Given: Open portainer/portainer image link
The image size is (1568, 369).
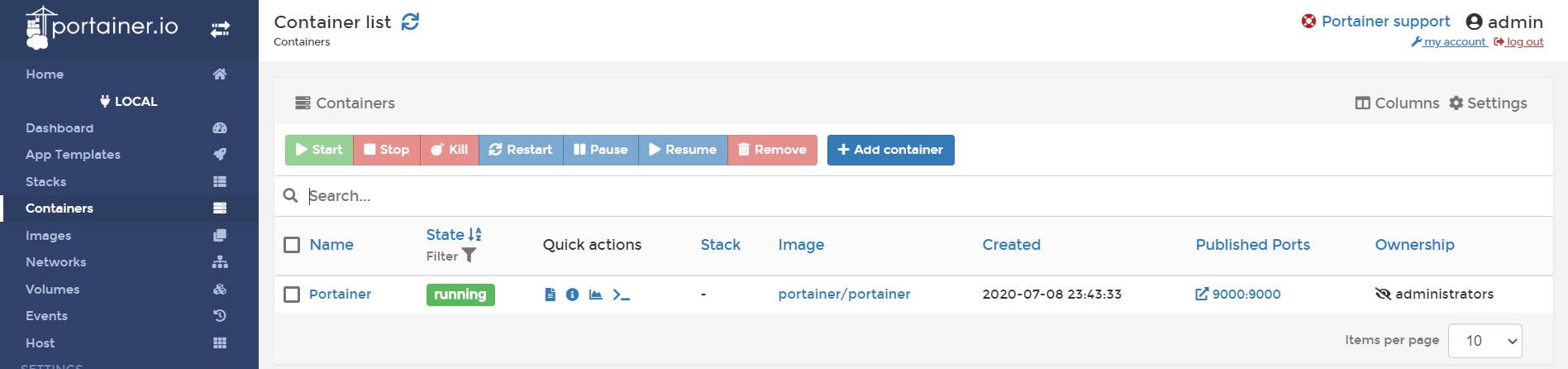Looking at the screenshot, I should [x=844, y=295].
